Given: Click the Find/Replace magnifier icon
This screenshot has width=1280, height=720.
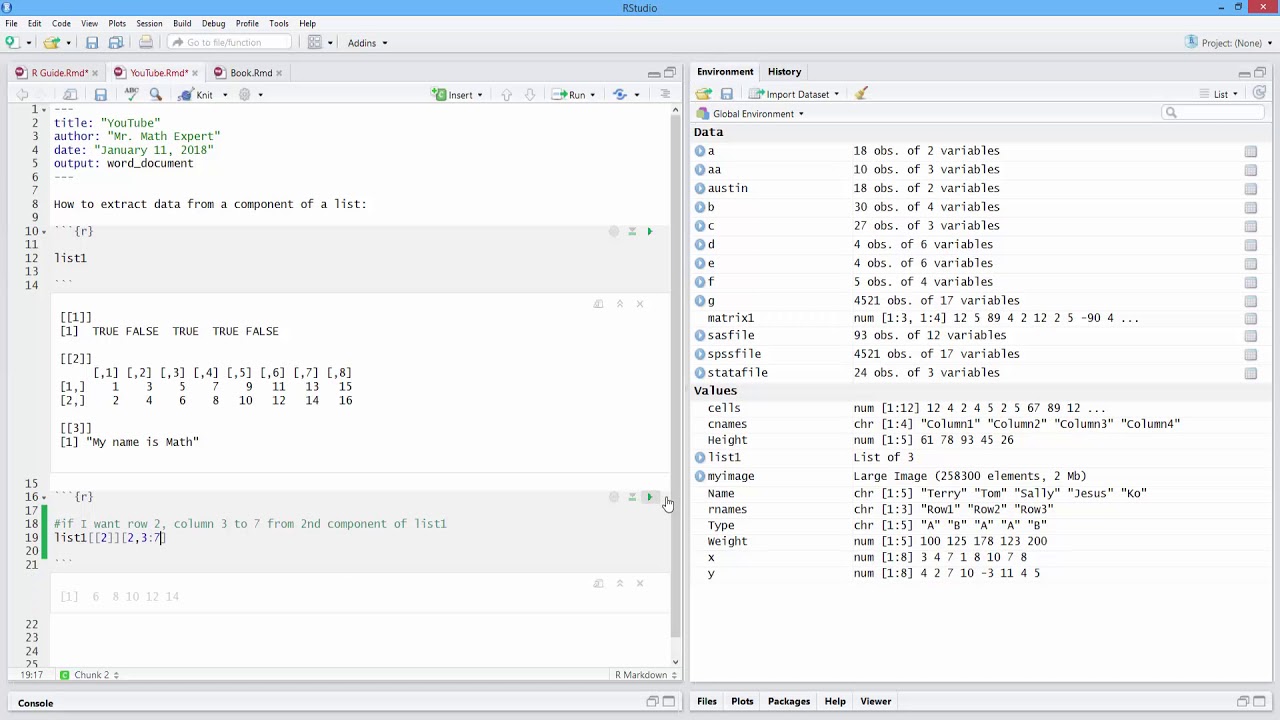Looking at the screenshot, I should point(156,94).
